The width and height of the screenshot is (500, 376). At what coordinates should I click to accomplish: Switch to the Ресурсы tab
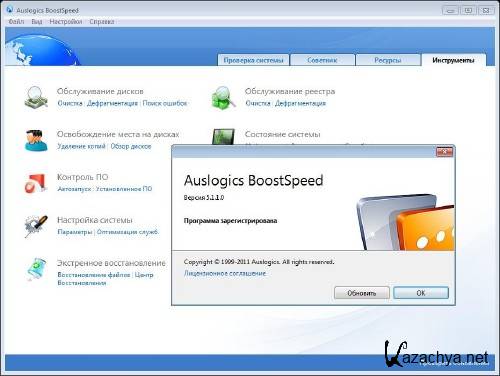388,60
